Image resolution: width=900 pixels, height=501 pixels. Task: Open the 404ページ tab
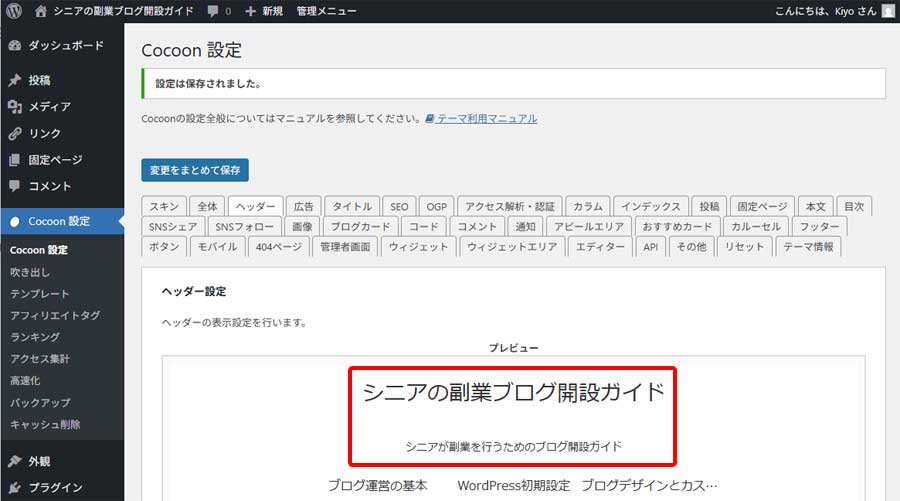pyautogui.click(x=279, y=247)
